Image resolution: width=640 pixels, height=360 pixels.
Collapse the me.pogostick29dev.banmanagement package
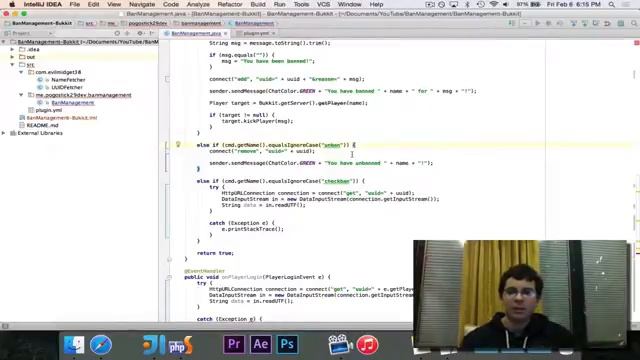(21, 95)
